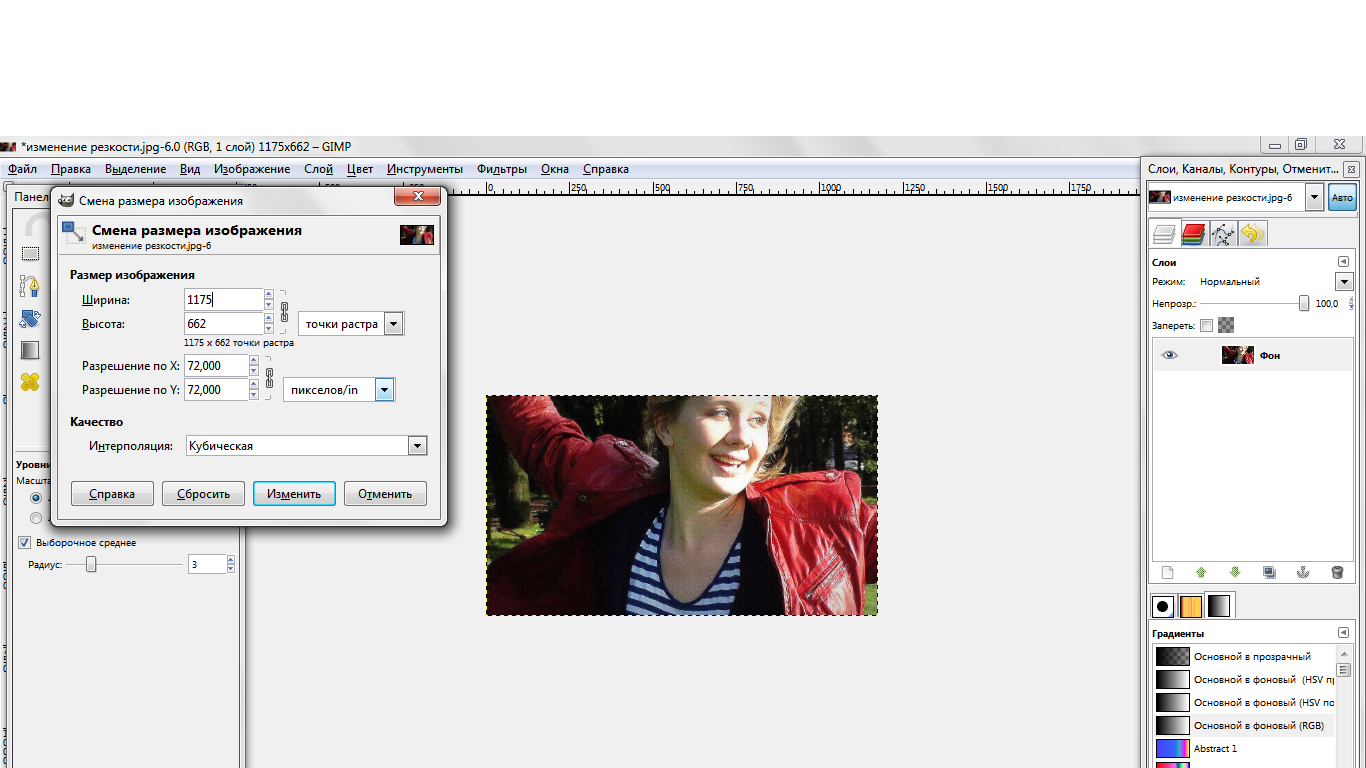Open the Окна menu
1366x768 pixels.
pos(555,169)
